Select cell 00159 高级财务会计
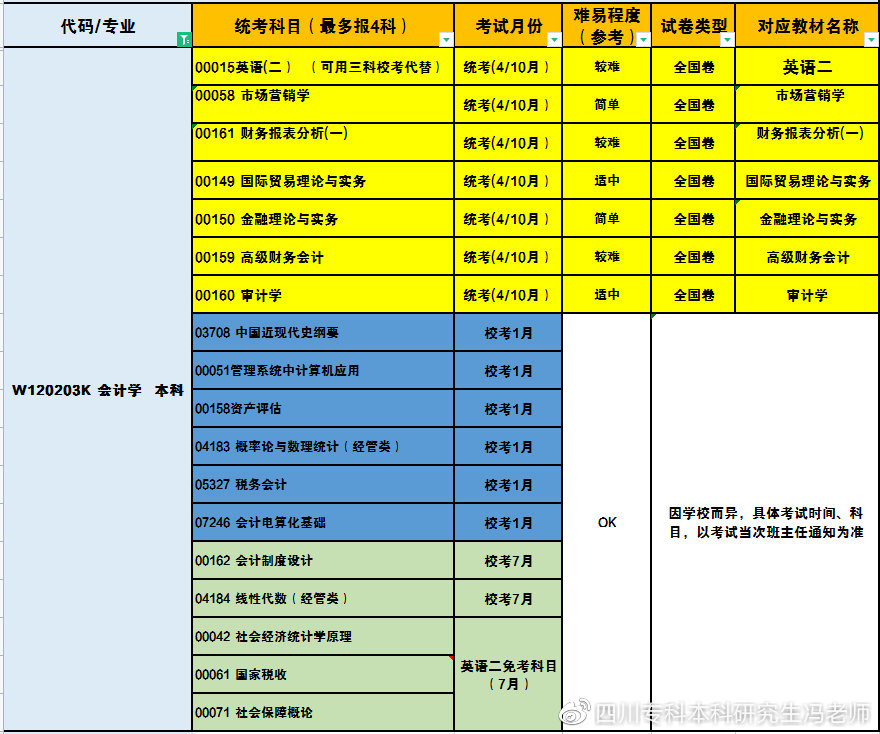This screenshot has width=880, height=734. click(x=323, y=257)
